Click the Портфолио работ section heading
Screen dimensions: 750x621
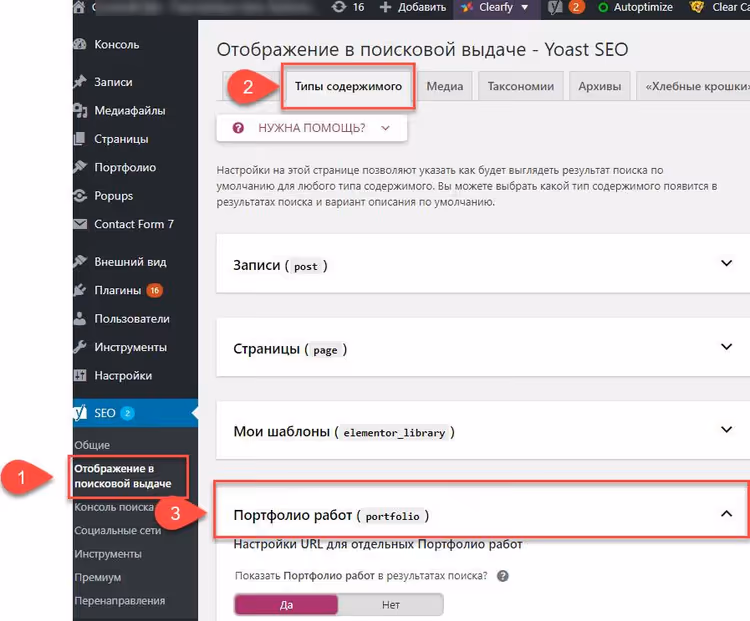331,516
